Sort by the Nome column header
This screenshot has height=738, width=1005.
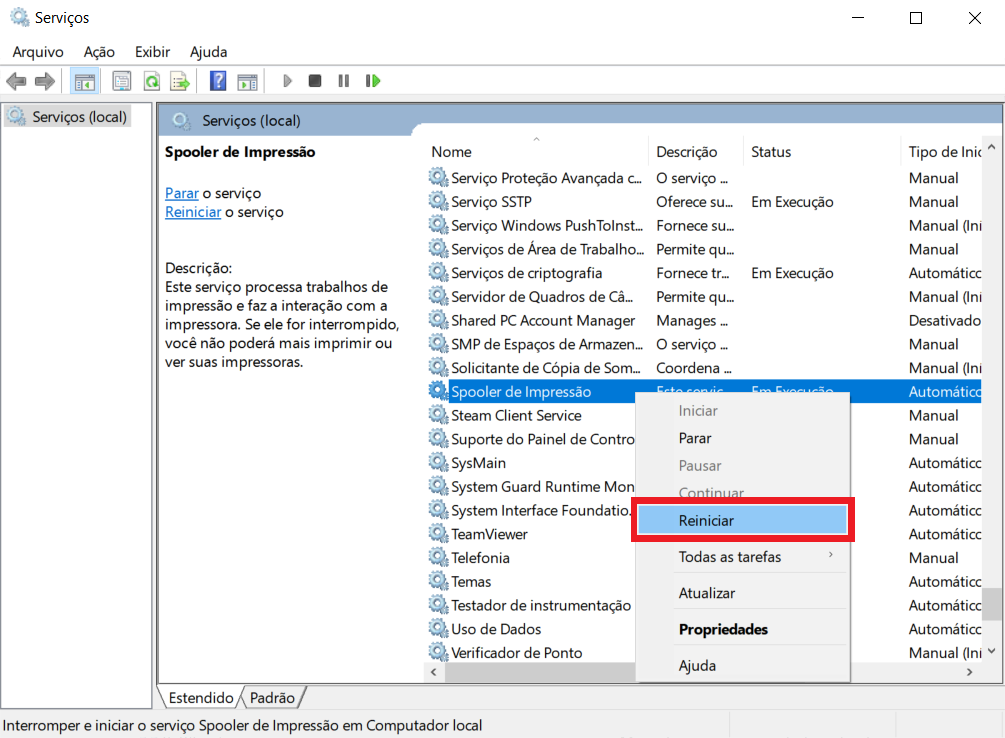pos(452,152)
